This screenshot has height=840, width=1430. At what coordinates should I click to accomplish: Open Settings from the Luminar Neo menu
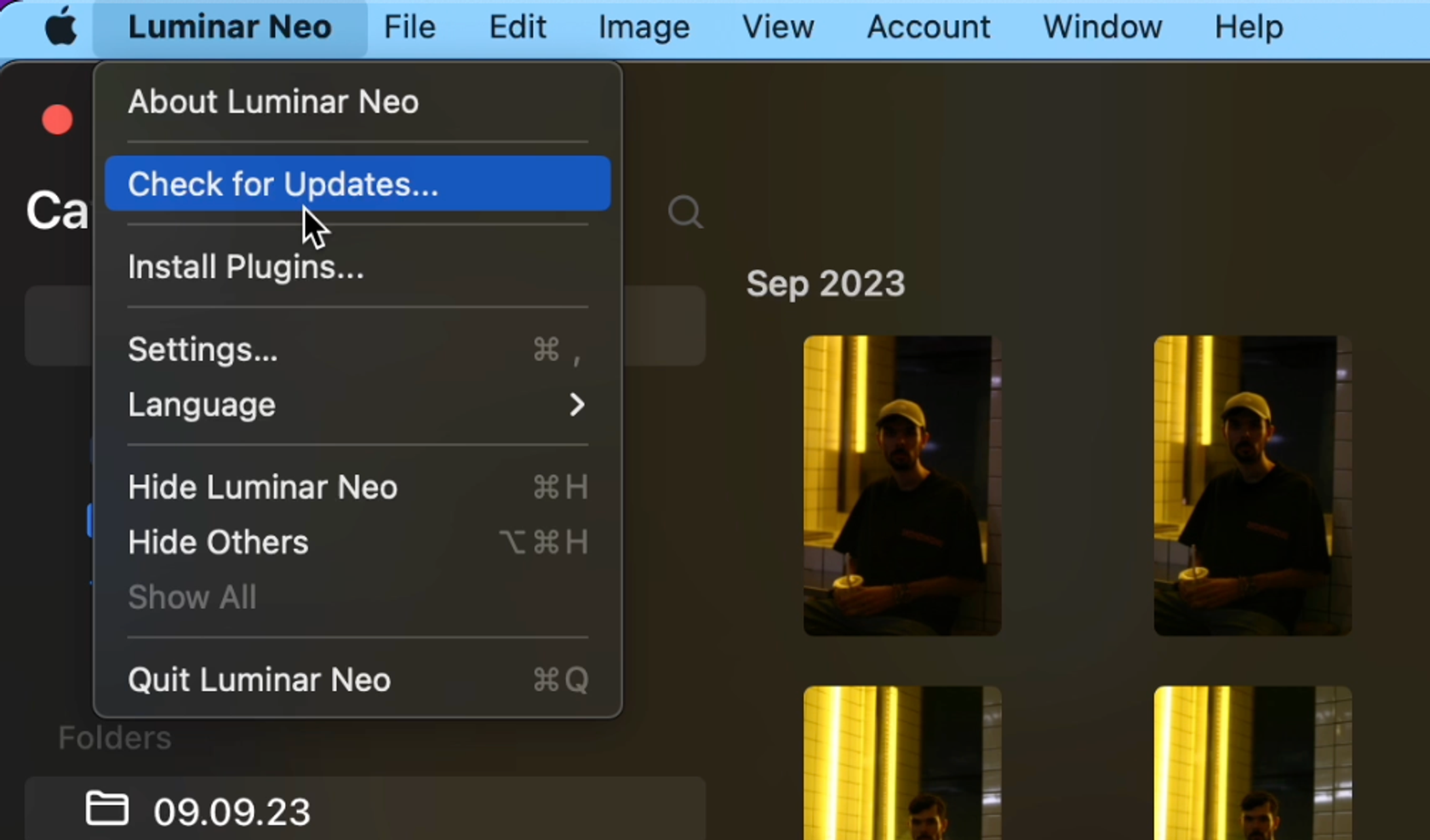point(203,348)
